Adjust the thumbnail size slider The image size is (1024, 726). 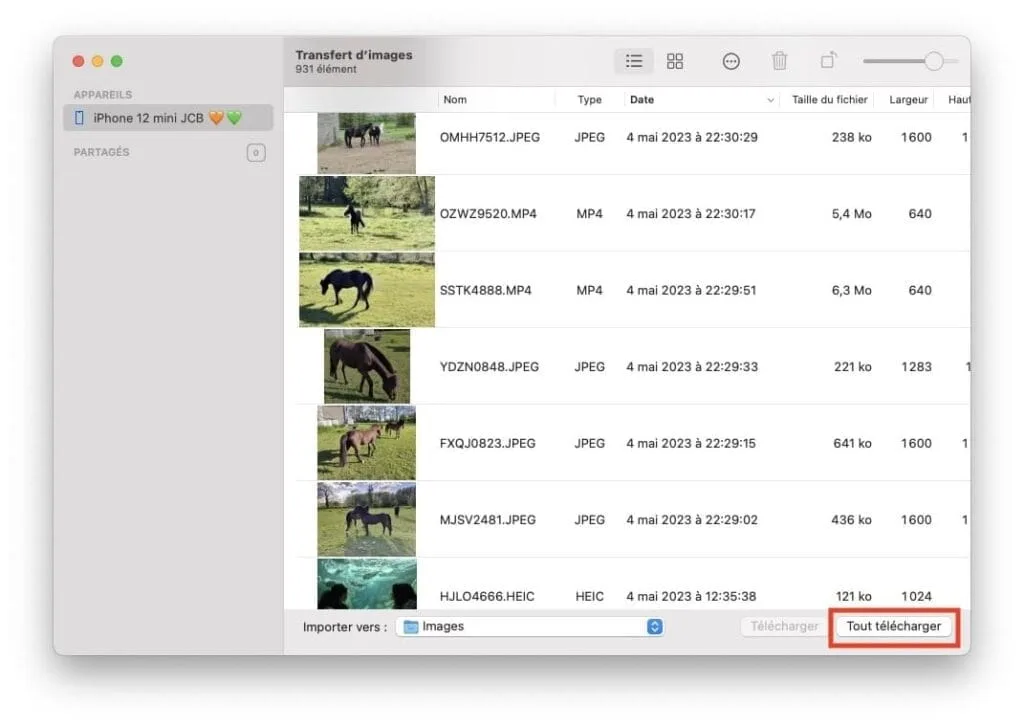(x=933, y=61)
